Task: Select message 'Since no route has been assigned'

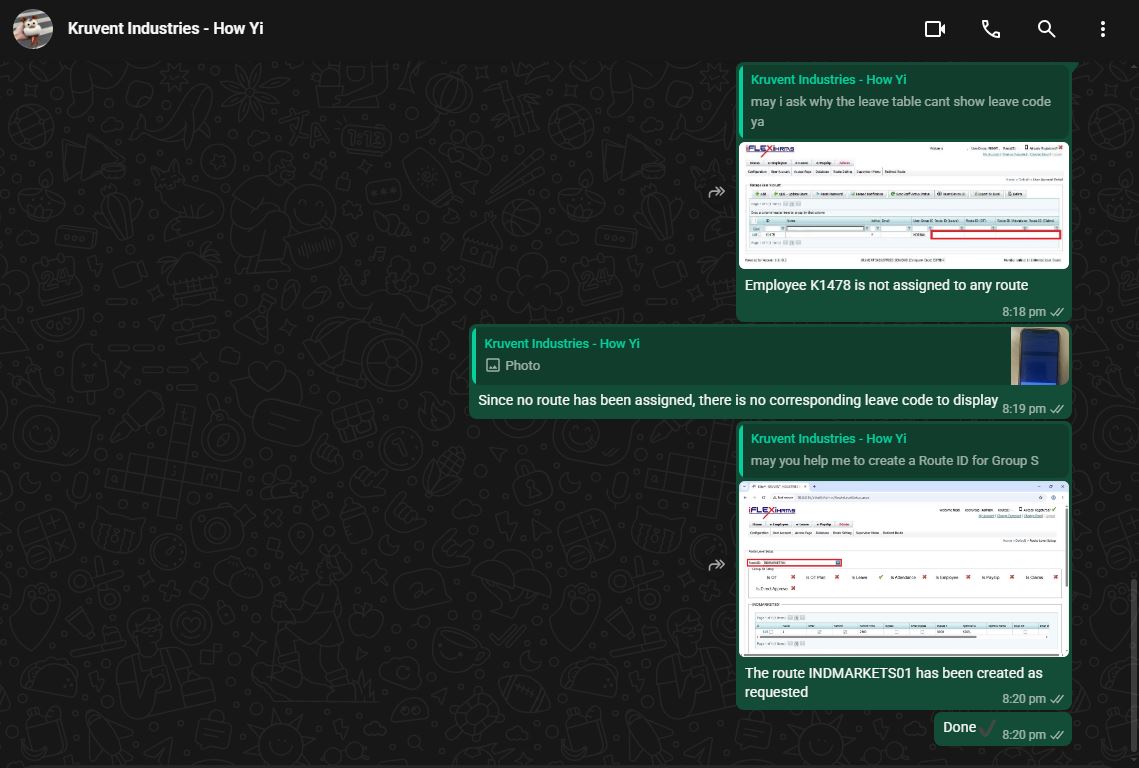Action: pyautogui.click(x=738, y=400)
